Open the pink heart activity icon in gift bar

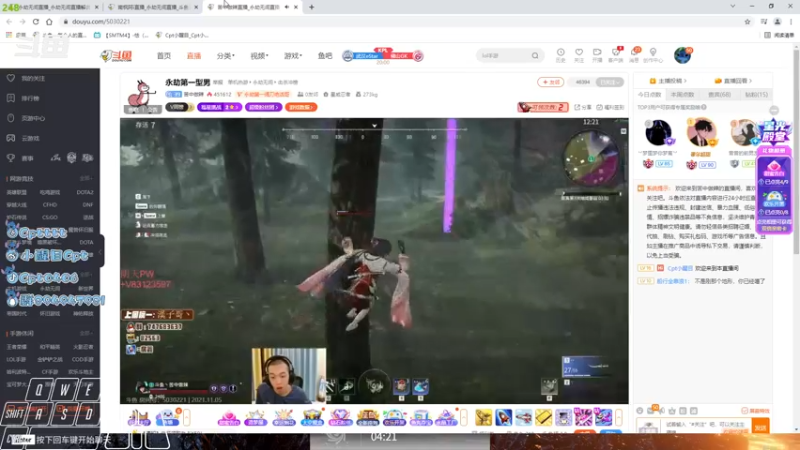coord(229,417)
